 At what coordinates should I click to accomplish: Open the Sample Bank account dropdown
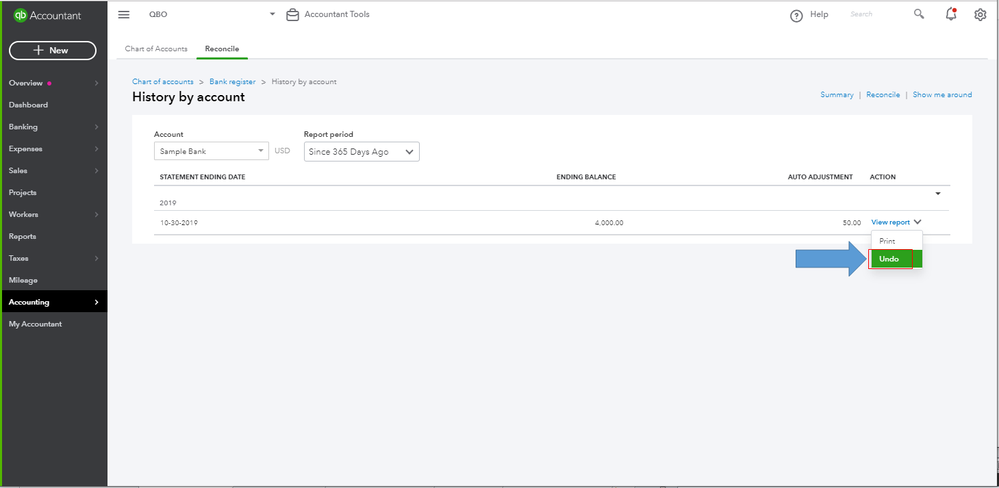[x=211, y=152]
